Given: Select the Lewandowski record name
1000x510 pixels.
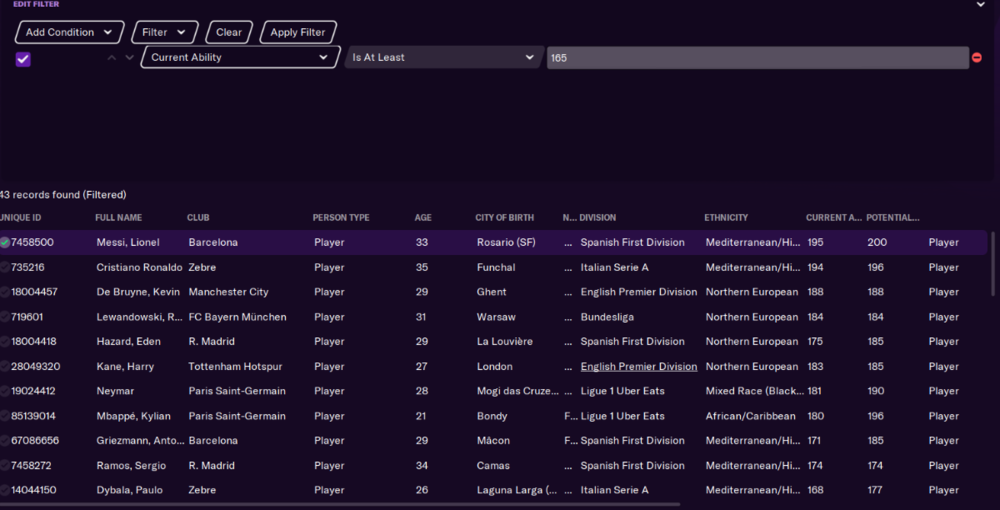Looking at the screenshot, I should tap(139, 317).
